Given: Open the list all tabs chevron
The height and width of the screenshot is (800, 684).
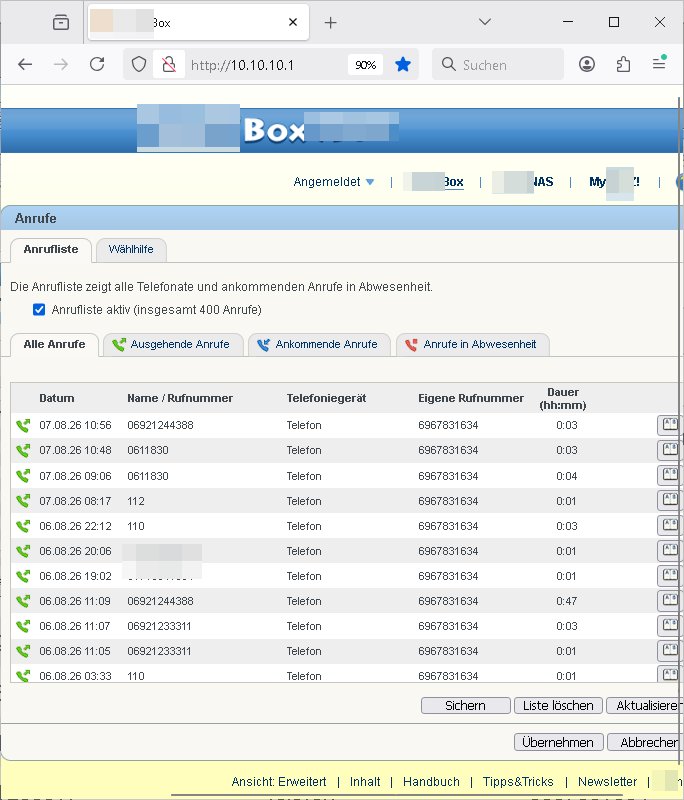Looking at the screenshot, I should pyautogui.click(x=485, y=22).
